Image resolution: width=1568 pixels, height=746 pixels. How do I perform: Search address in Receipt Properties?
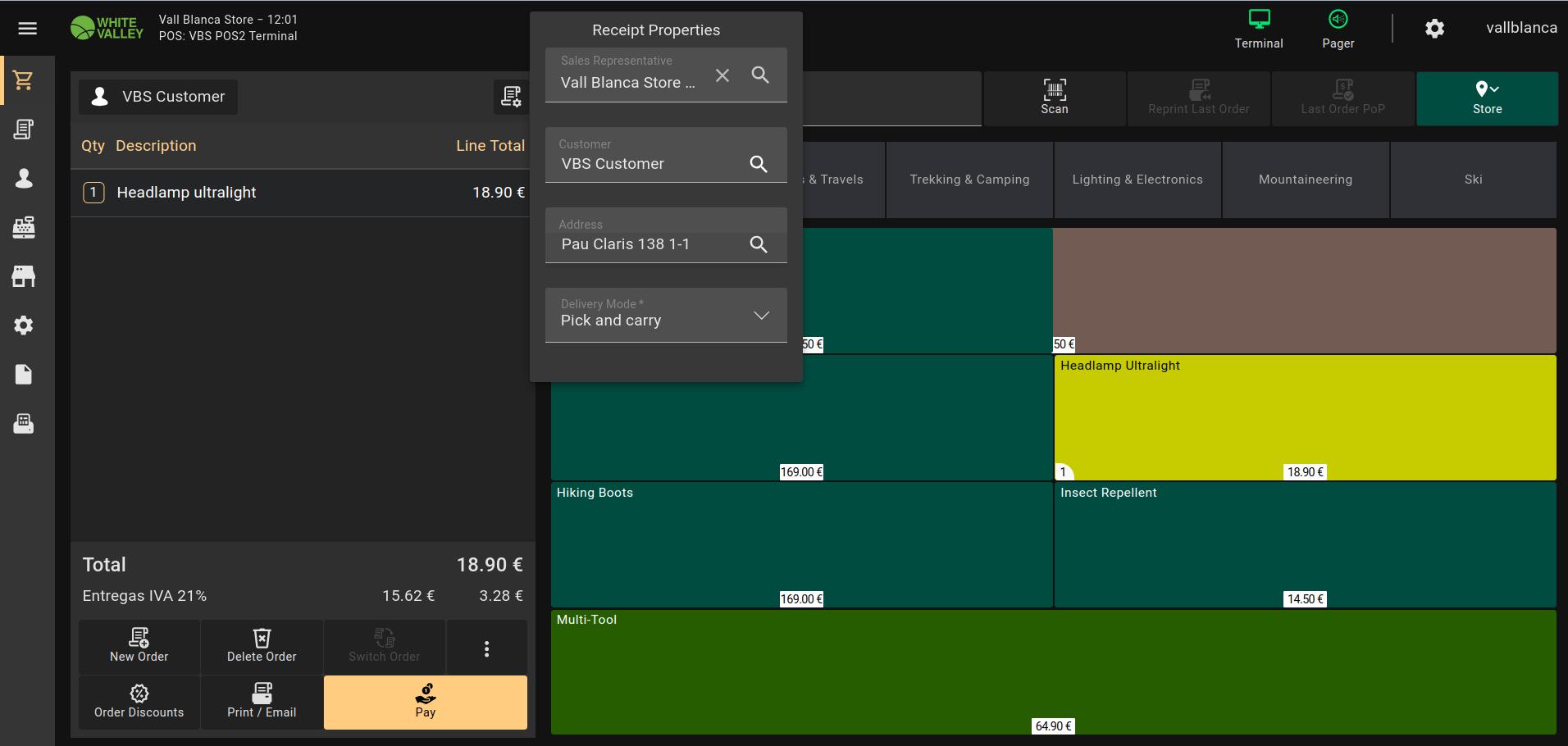coord(759,244)
